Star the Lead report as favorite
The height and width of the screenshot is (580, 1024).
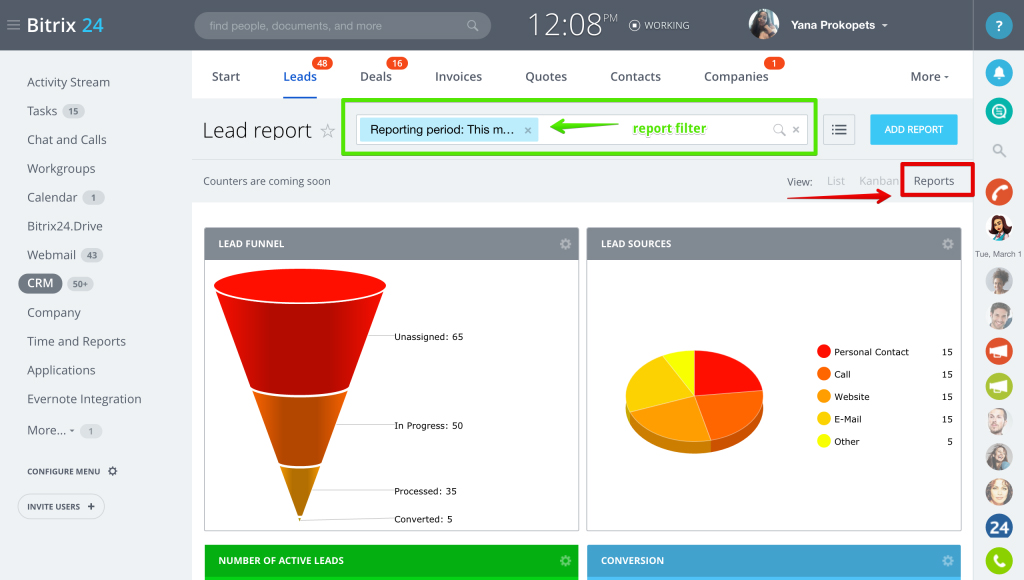[327, 131]
